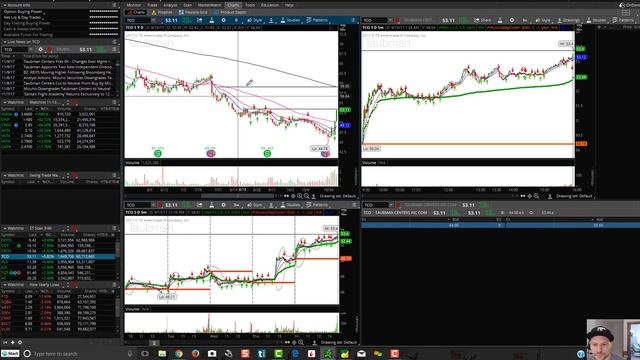Click gear icon in Live News panel

click(x=40, y=49)
